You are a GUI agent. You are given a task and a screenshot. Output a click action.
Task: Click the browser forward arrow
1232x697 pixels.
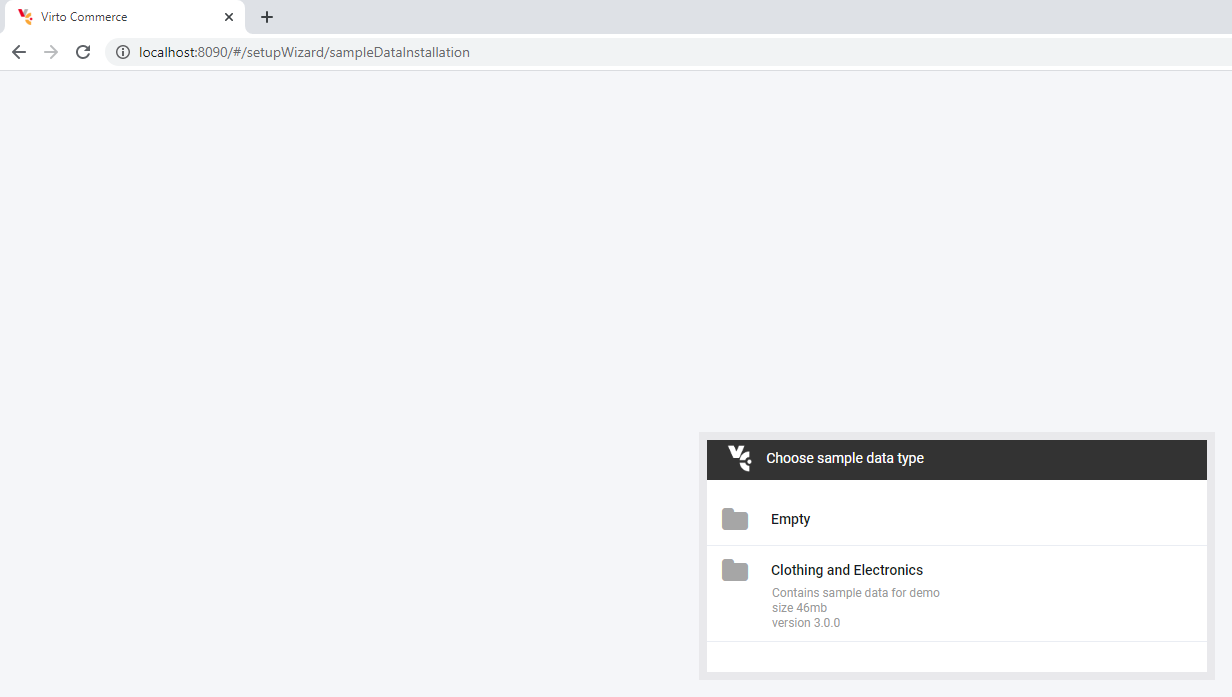[51, 52]
